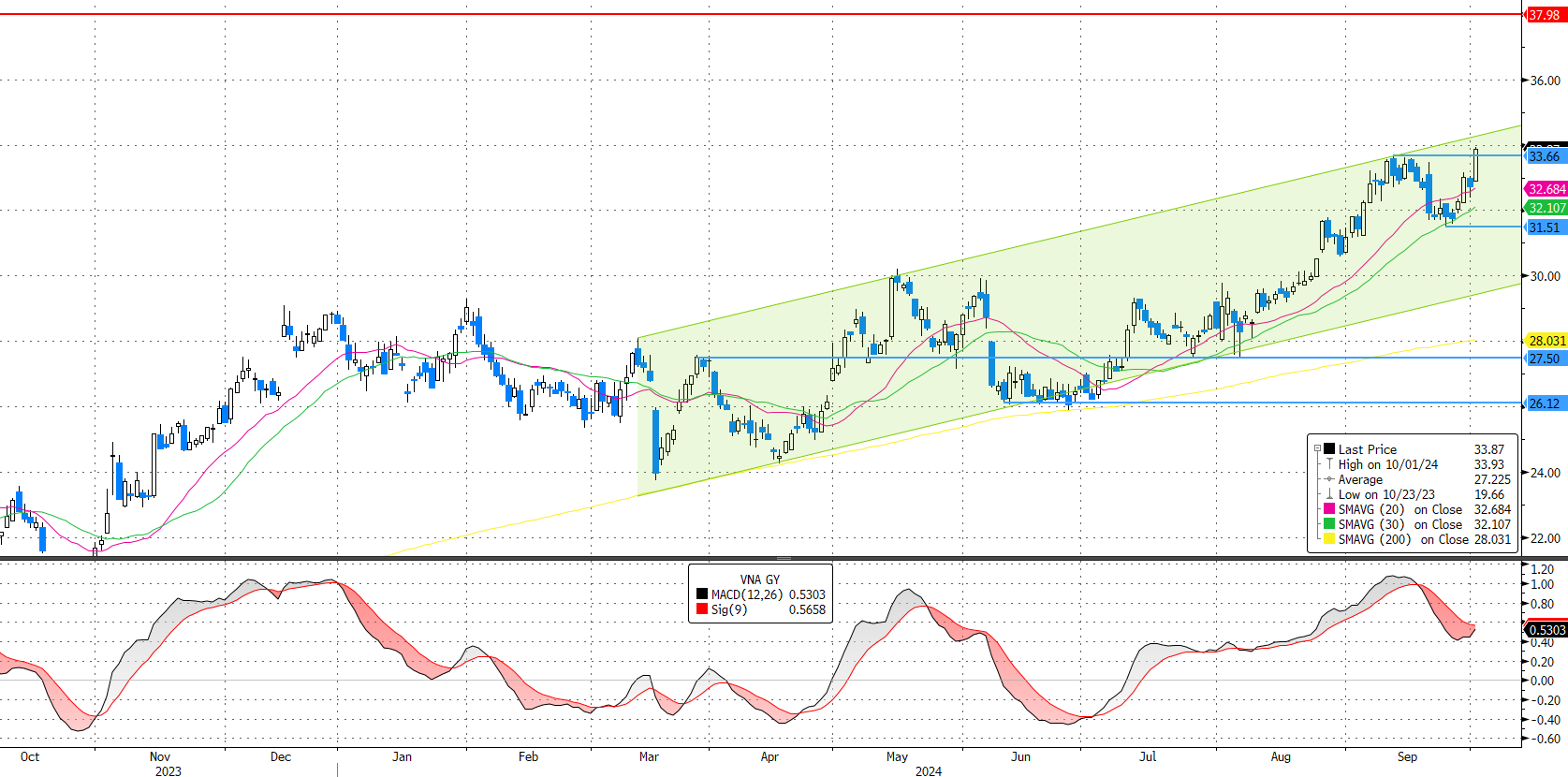Screen dimensions: 1568x777
Task: Click the 22.00 price axis label
Action: (x=1546, y=538)
